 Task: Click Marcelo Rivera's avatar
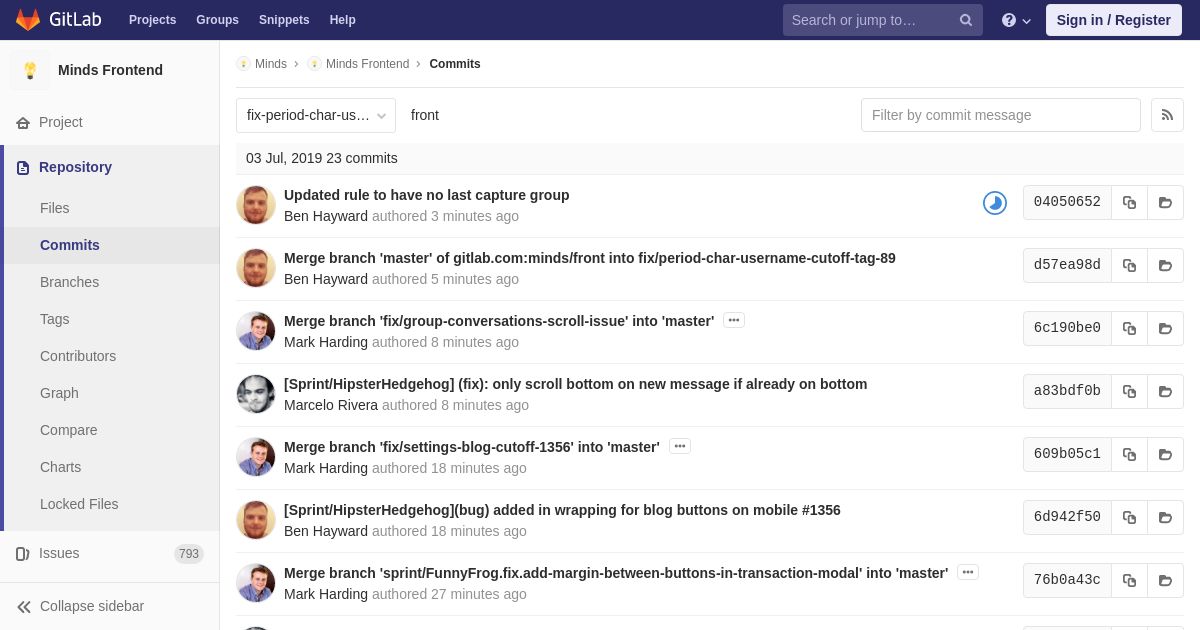click(256, 394)
